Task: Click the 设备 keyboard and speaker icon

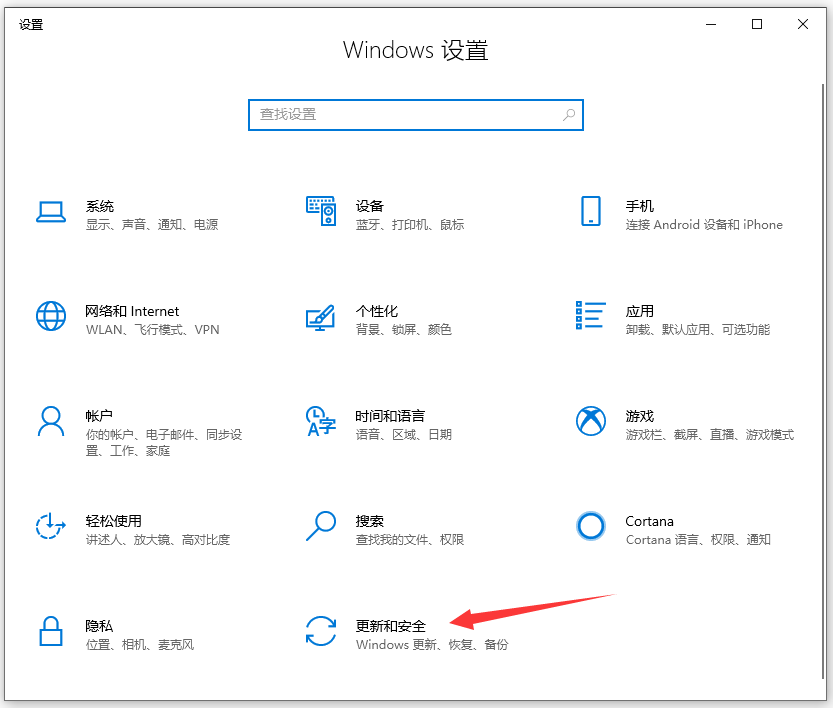Action: 321,211
